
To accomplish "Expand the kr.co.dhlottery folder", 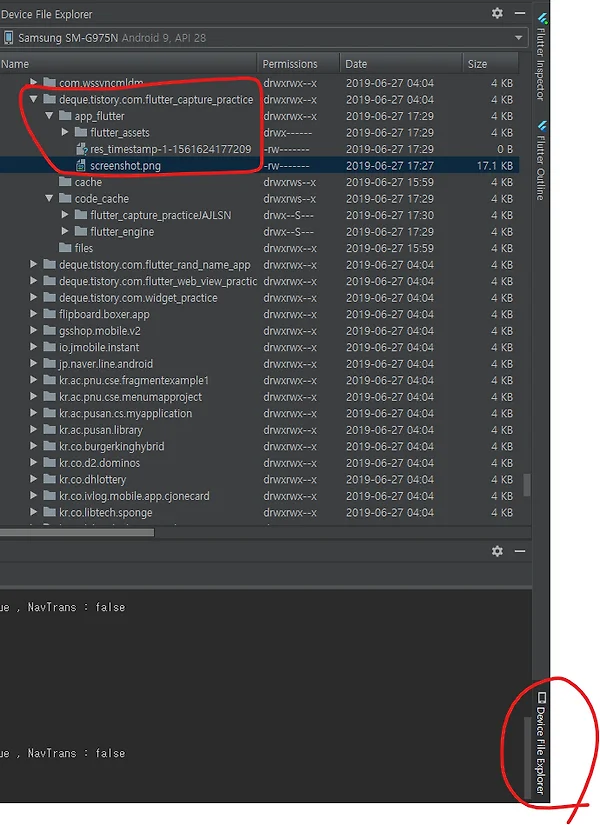I will point(33,479).
